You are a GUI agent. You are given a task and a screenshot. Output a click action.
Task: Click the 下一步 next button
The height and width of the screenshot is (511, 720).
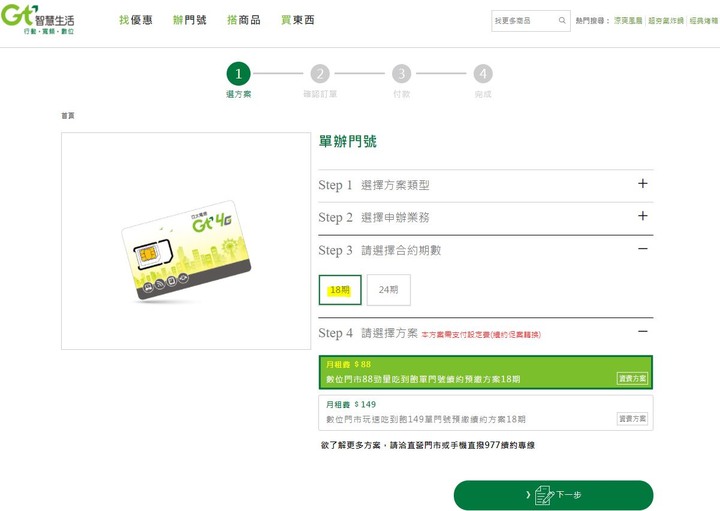[x=553, y=495]
